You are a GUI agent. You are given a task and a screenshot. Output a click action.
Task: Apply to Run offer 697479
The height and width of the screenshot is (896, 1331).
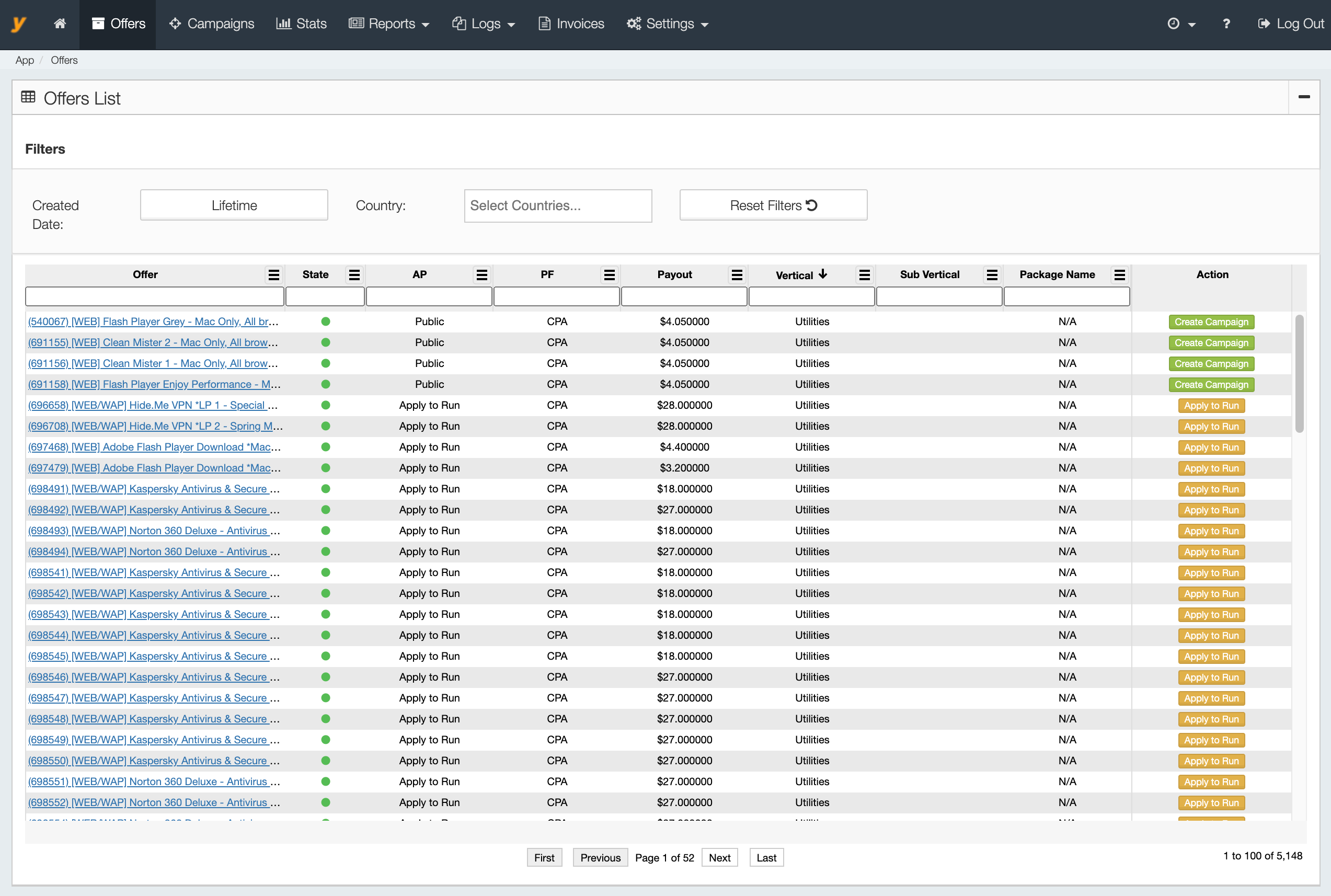[1211, 468]
